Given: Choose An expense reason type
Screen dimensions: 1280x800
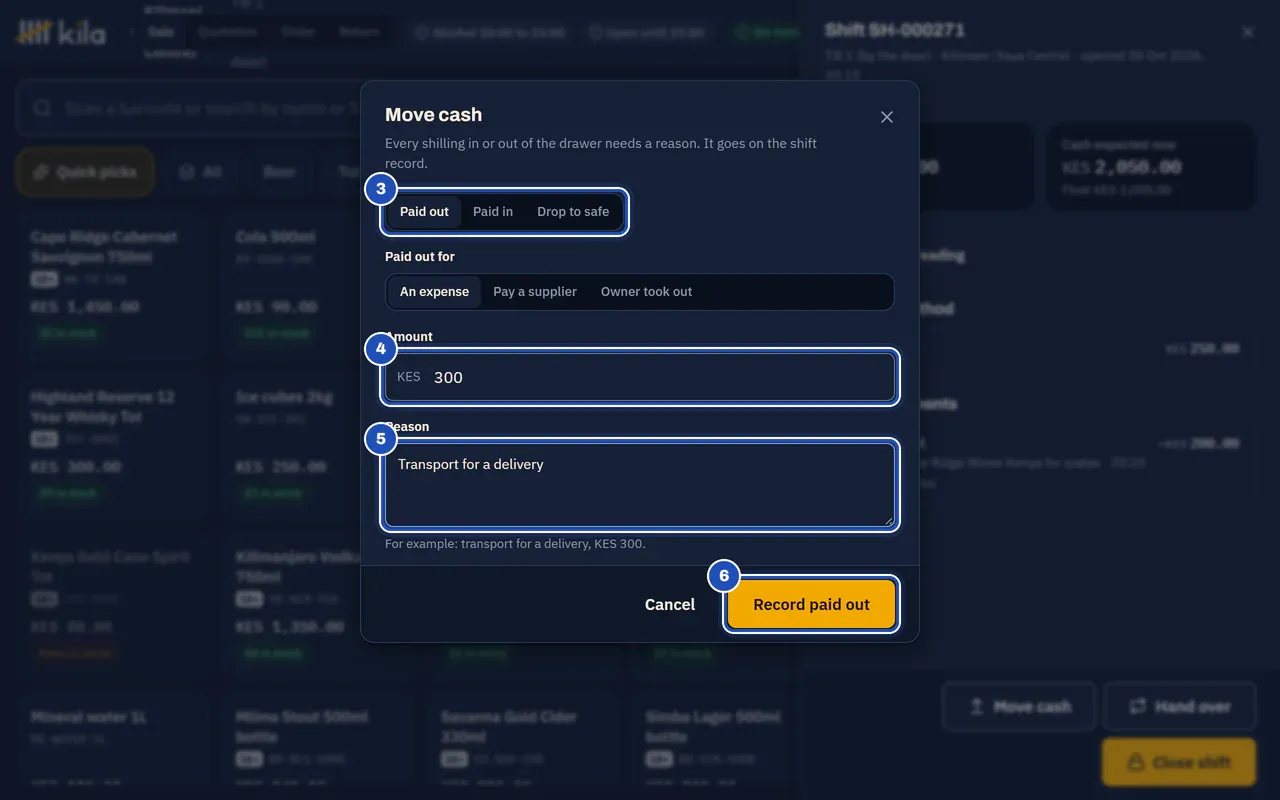Looking at the screenshot, I should click(434, 292).
